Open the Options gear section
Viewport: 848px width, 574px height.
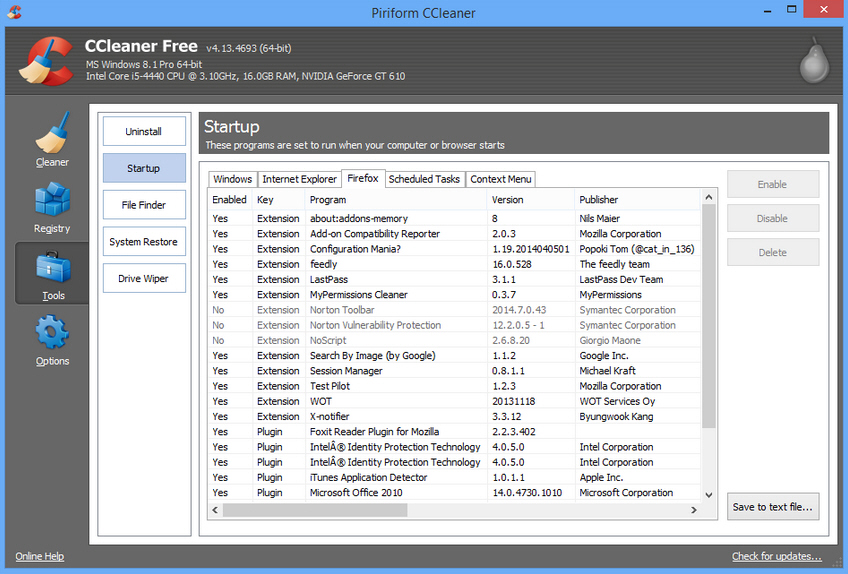tap(52, 341)
